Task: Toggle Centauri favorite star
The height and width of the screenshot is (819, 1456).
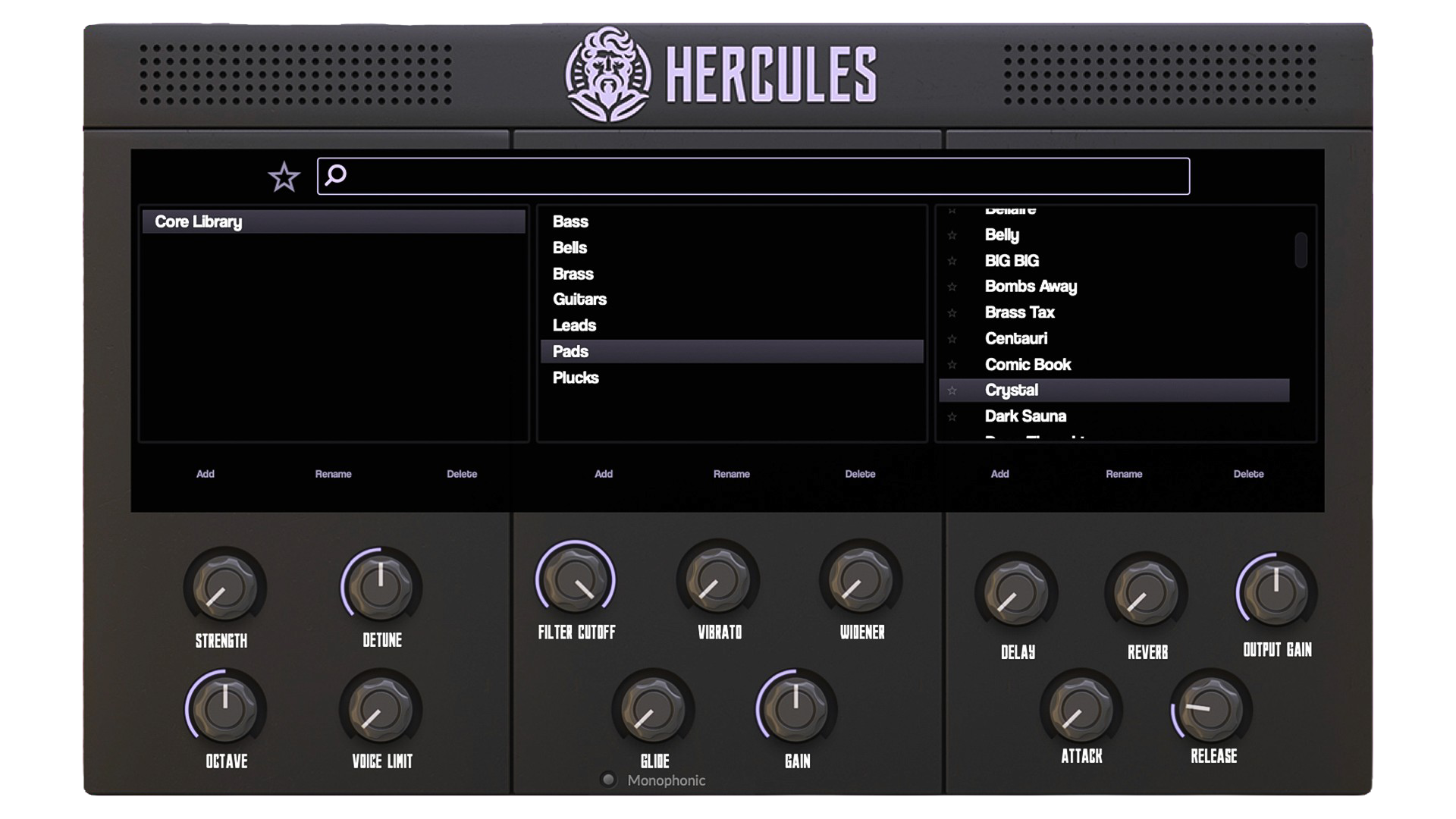Action: coord(952,339)
